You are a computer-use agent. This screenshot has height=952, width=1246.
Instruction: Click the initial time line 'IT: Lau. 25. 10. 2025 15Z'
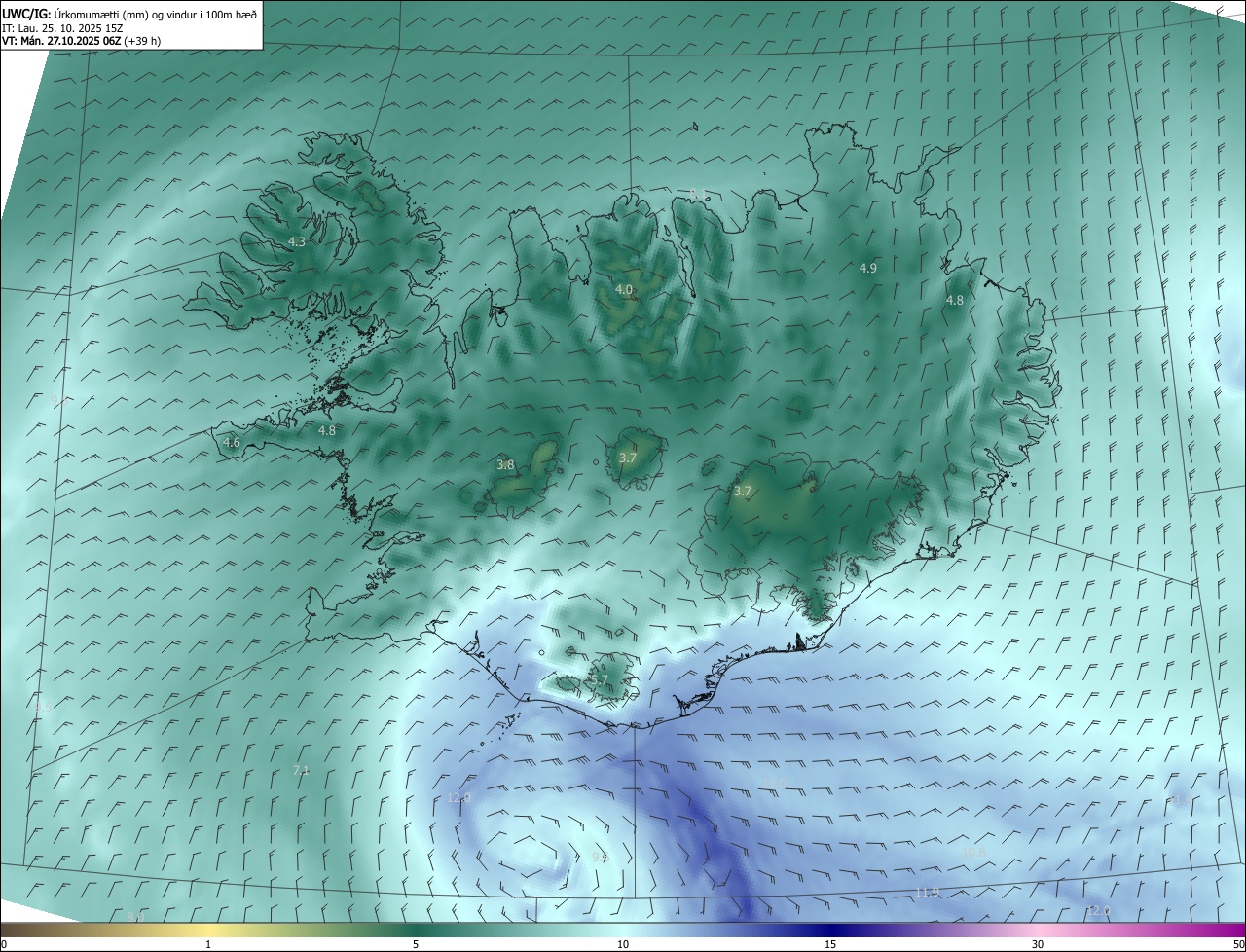(60, 27)
